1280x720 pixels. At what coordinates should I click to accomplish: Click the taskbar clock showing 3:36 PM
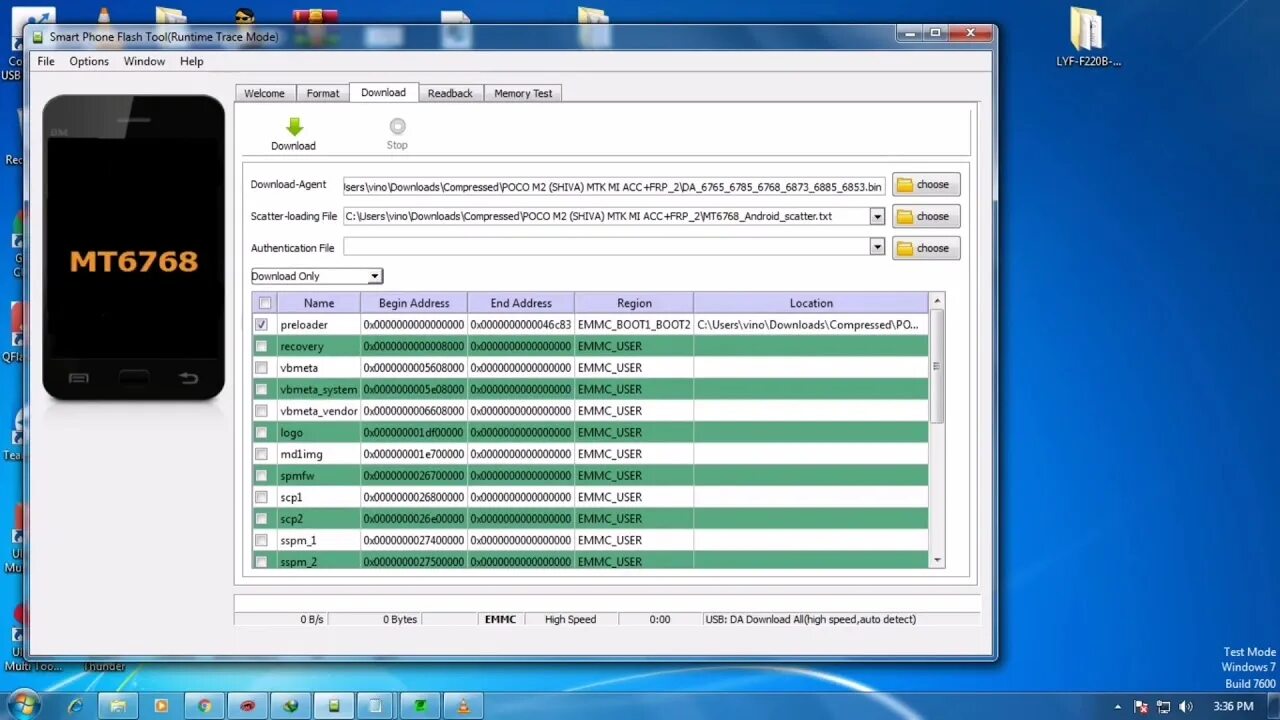1233,706
